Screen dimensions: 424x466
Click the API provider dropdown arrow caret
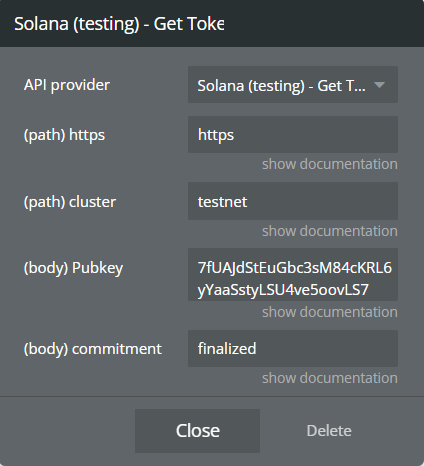point(379,85)
